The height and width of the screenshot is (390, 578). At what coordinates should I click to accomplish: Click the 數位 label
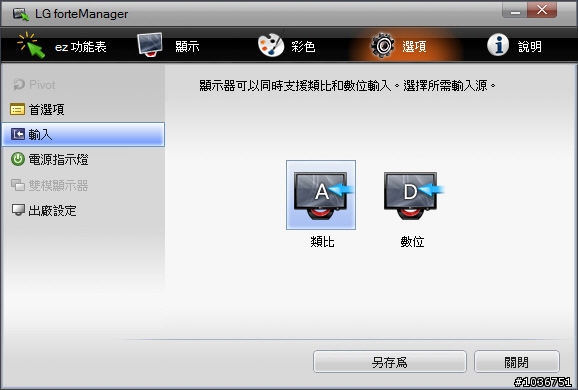click(412, 242)
